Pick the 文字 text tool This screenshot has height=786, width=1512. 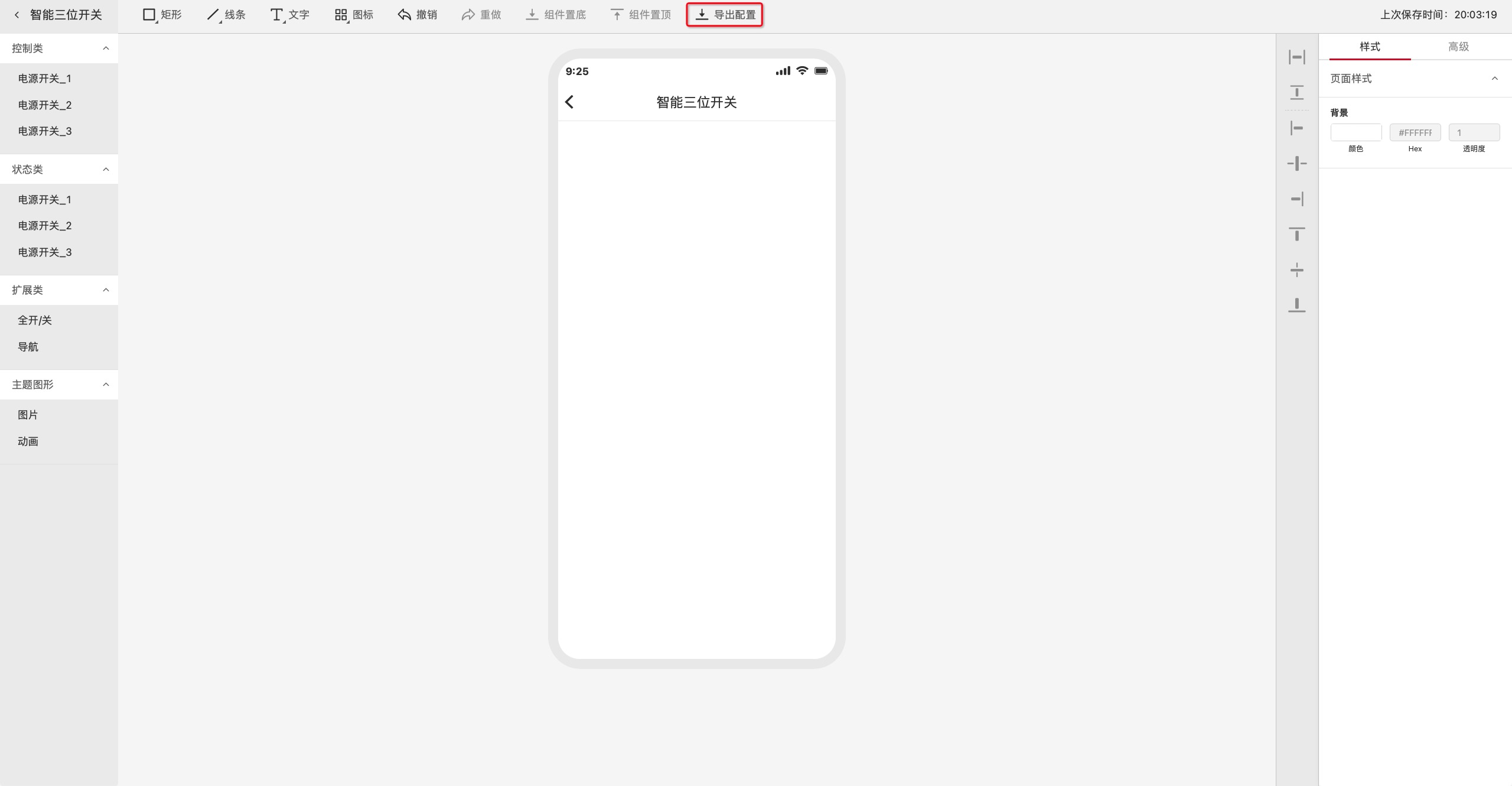tap(289, 15)
